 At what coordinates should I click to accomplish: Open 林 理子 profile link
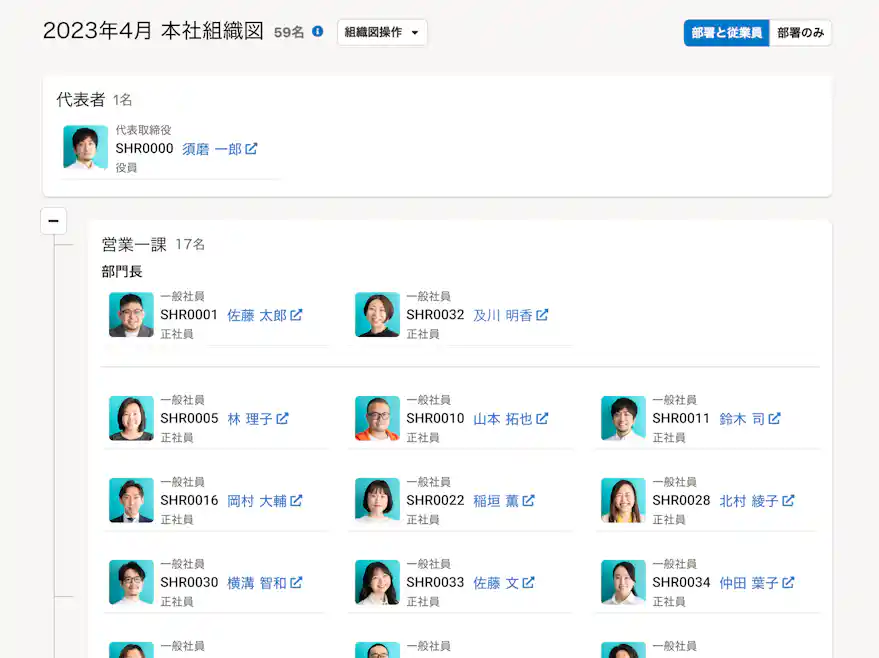(x=250, y=419)
